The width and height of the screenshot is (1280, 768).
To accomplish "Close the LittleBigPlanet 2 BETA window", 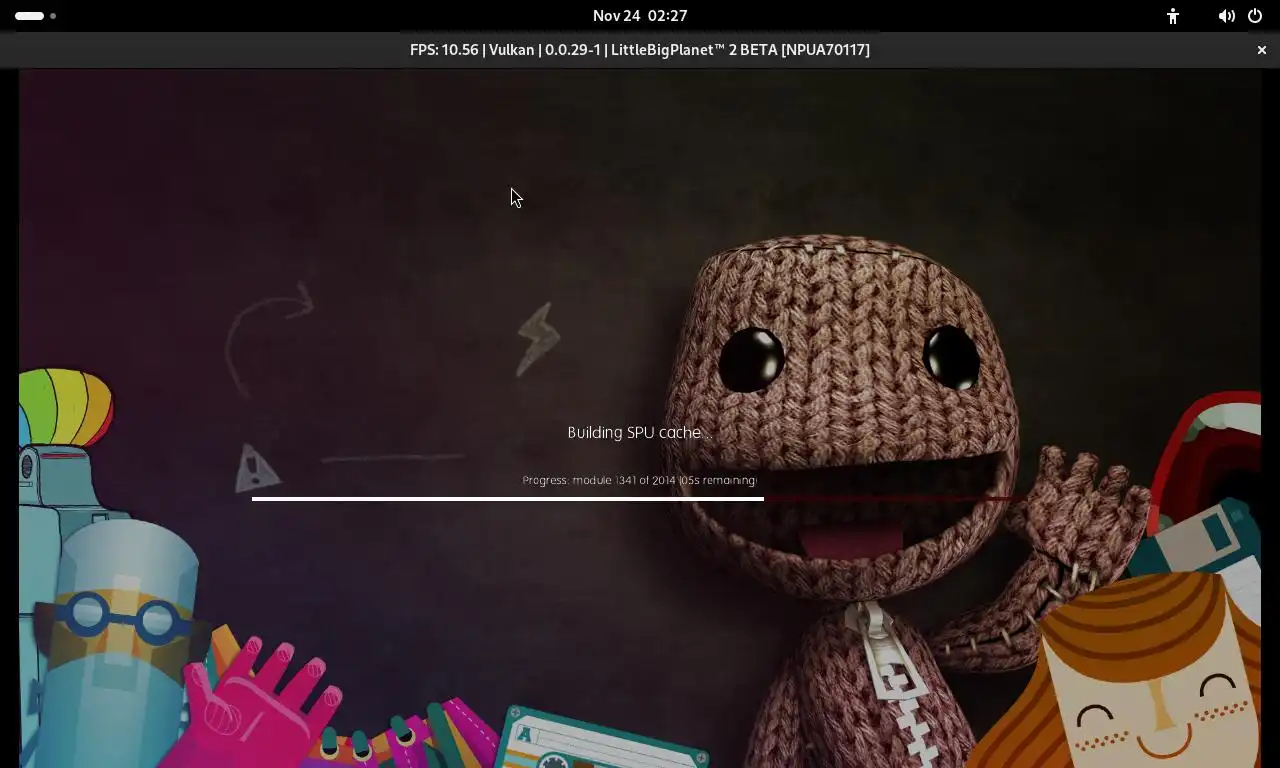I will point(1262,50).
